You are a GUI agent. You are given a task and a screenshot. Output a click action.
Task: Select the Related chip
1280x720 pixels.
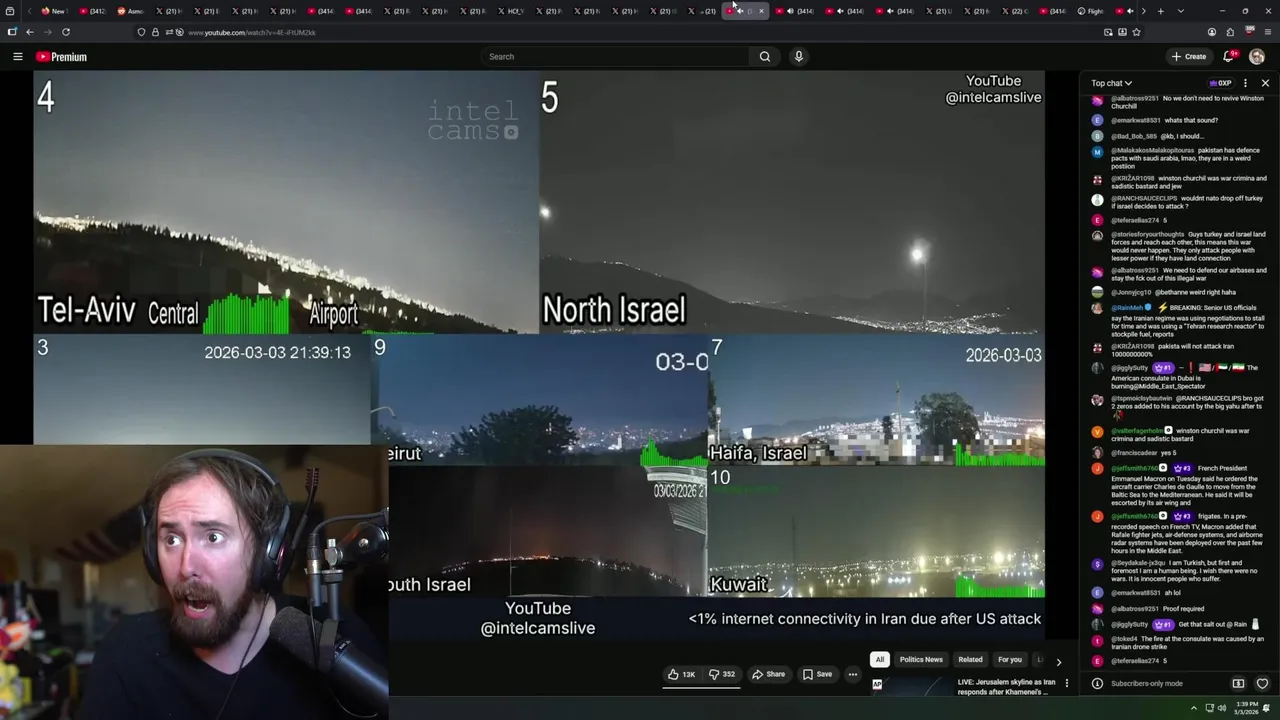(970, 660)
